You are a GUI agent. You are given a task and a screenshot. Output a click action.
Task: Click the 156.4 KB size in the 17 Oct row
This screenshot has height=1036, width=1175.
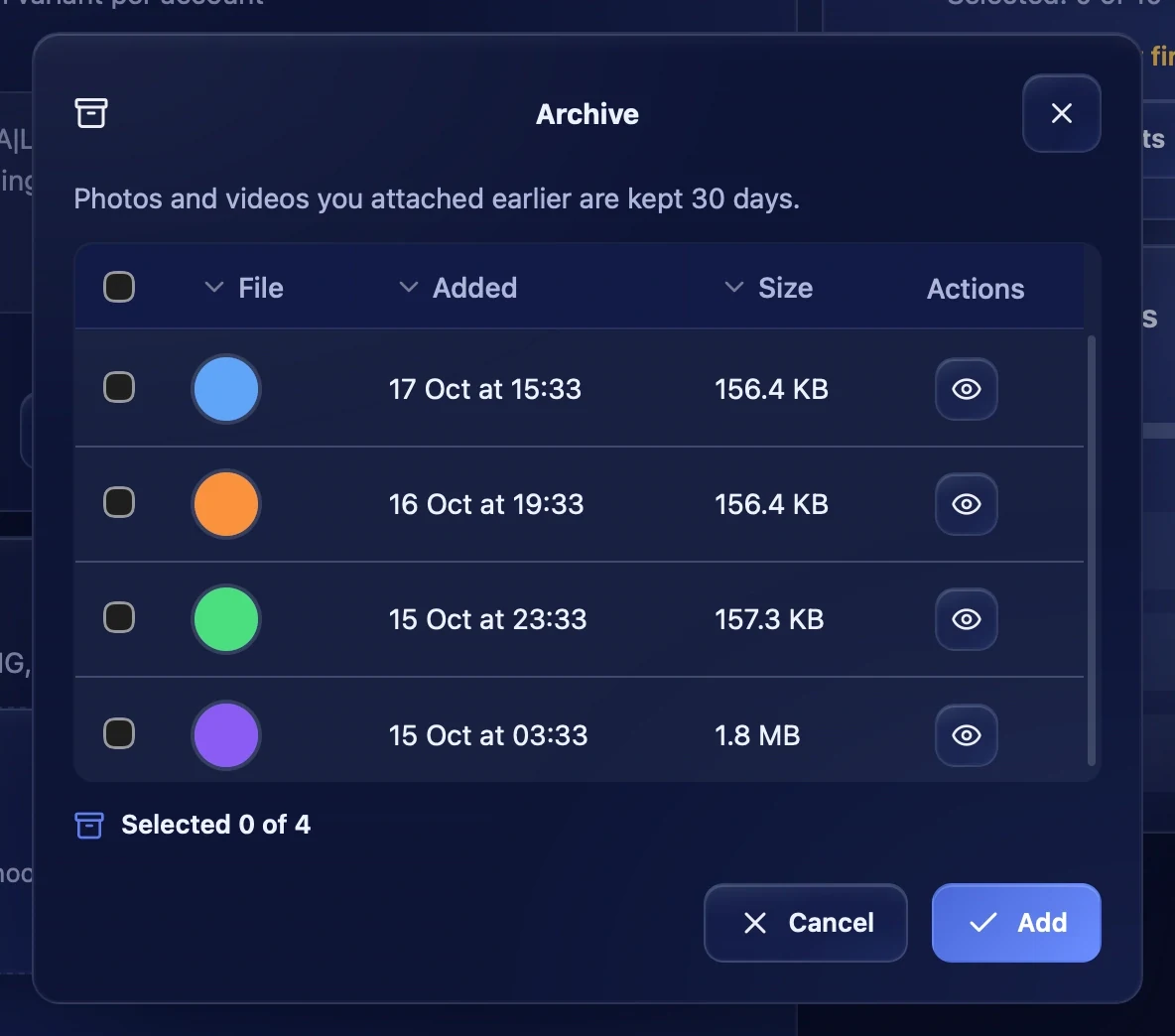click(x=771, y=390)
